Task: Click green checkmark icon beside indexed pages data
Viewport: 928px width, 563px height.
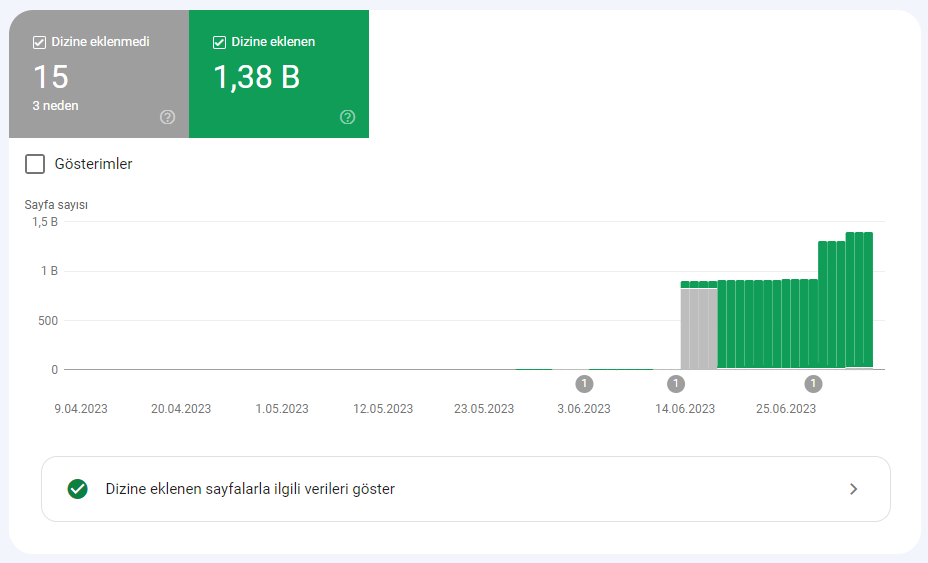Action: coord(78,489)
